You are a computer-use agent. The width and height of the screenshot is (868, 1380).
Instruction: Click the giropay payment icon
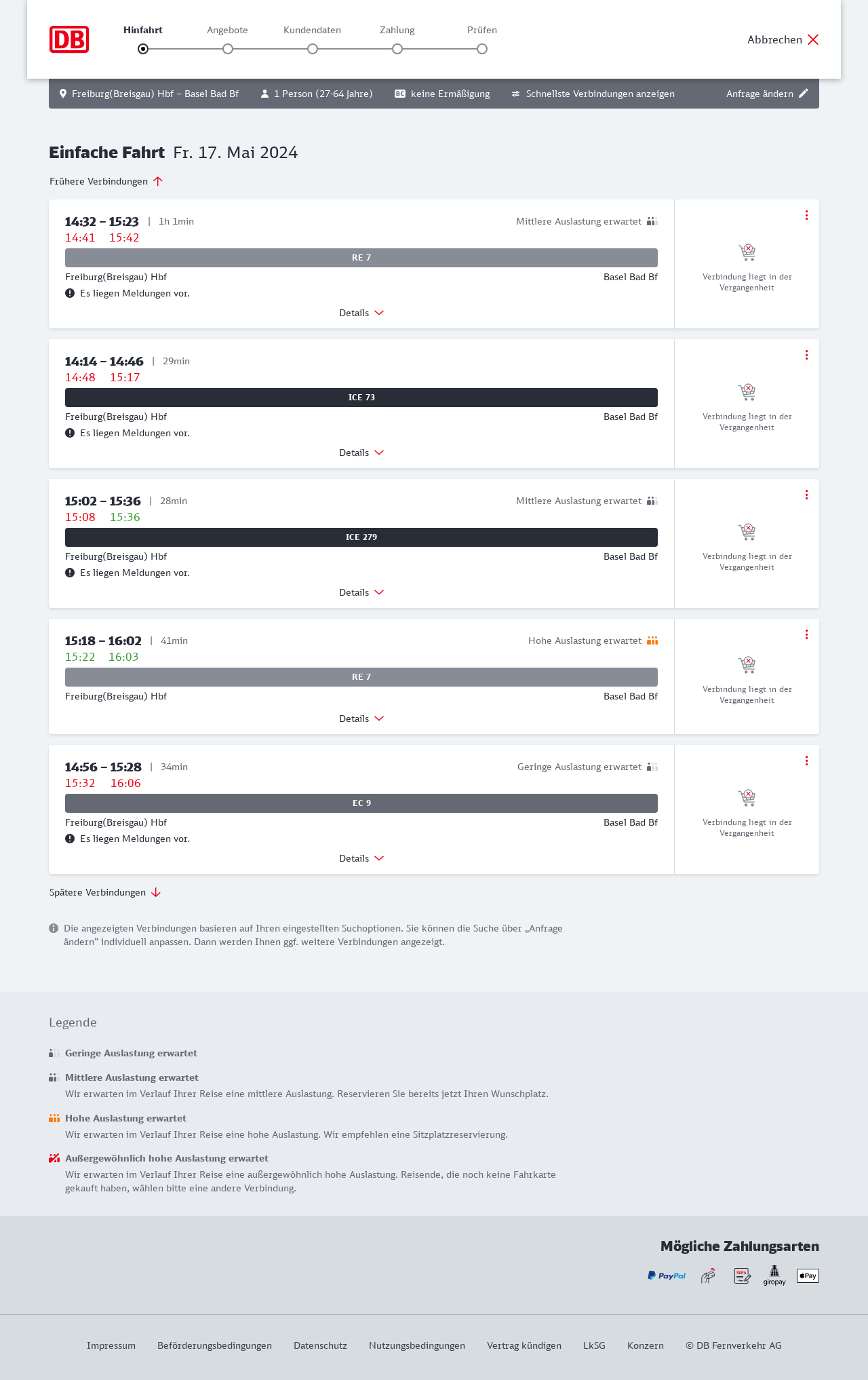[774, 1276]
